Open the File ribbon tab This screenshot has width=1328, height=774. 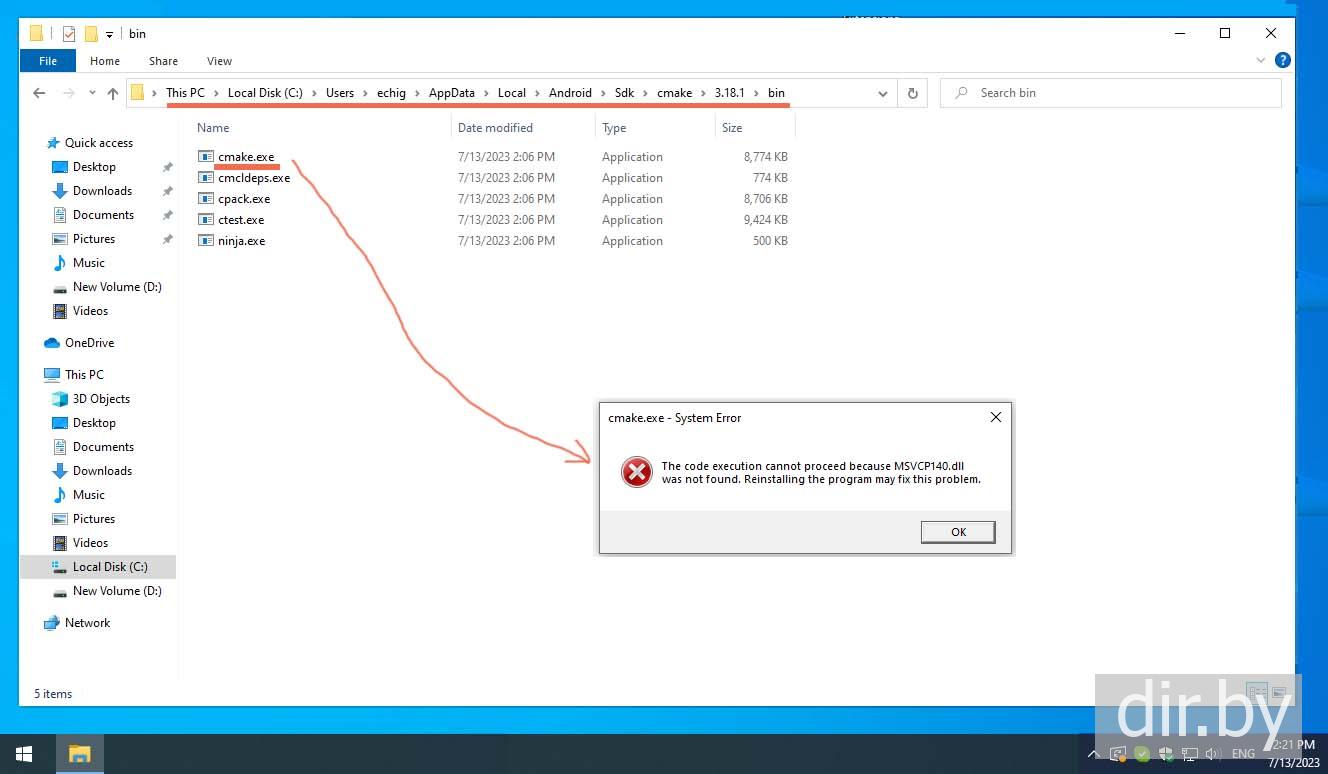(x=48, y=61)
